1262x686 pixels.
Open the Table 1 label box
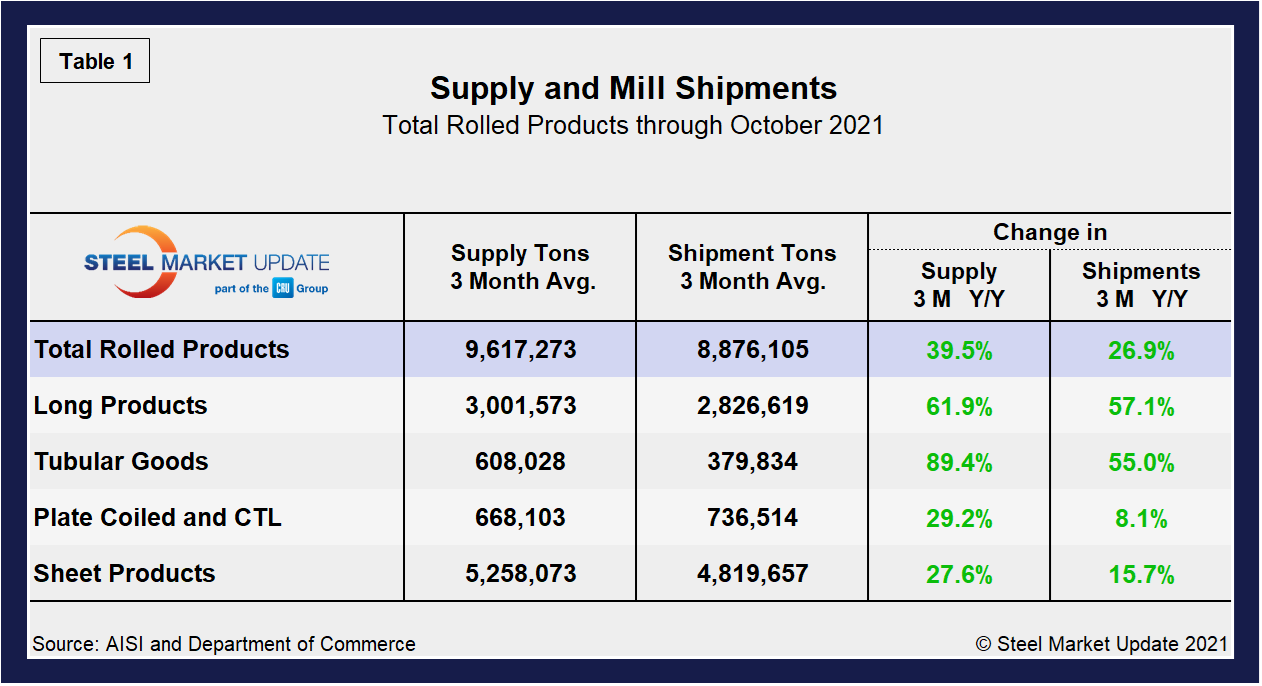(x=94, y=61)
